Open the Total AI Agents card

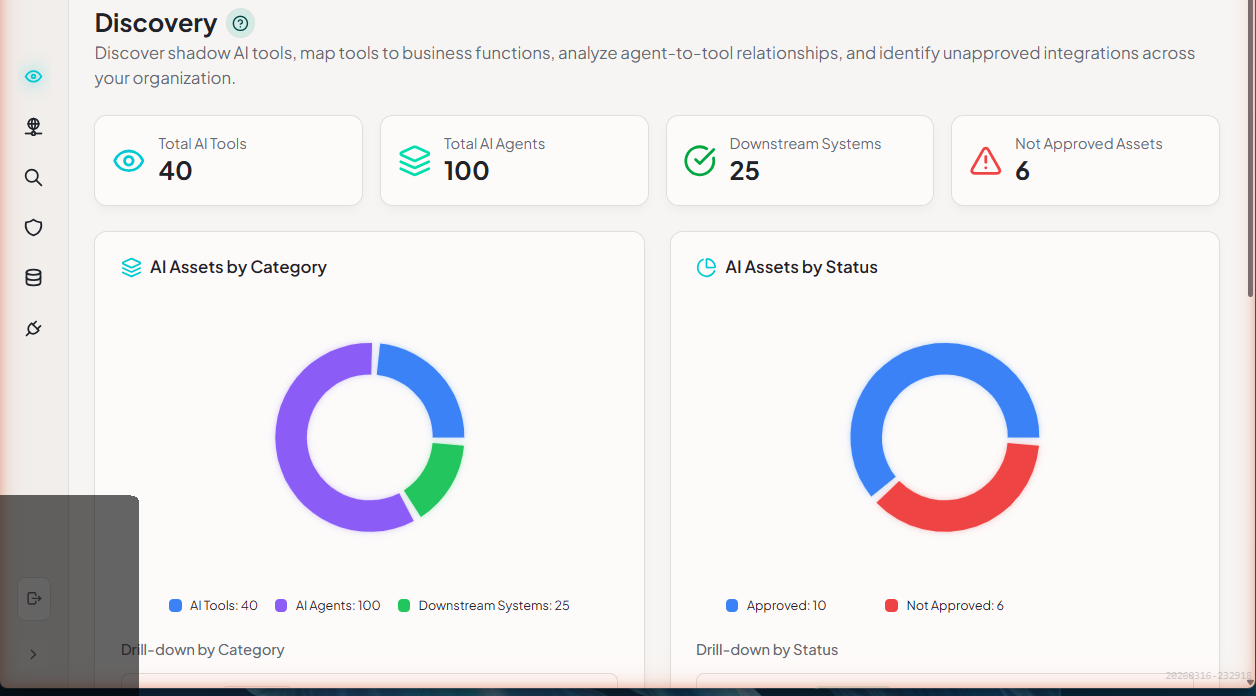pyautogui.click(x=514, y=161)
